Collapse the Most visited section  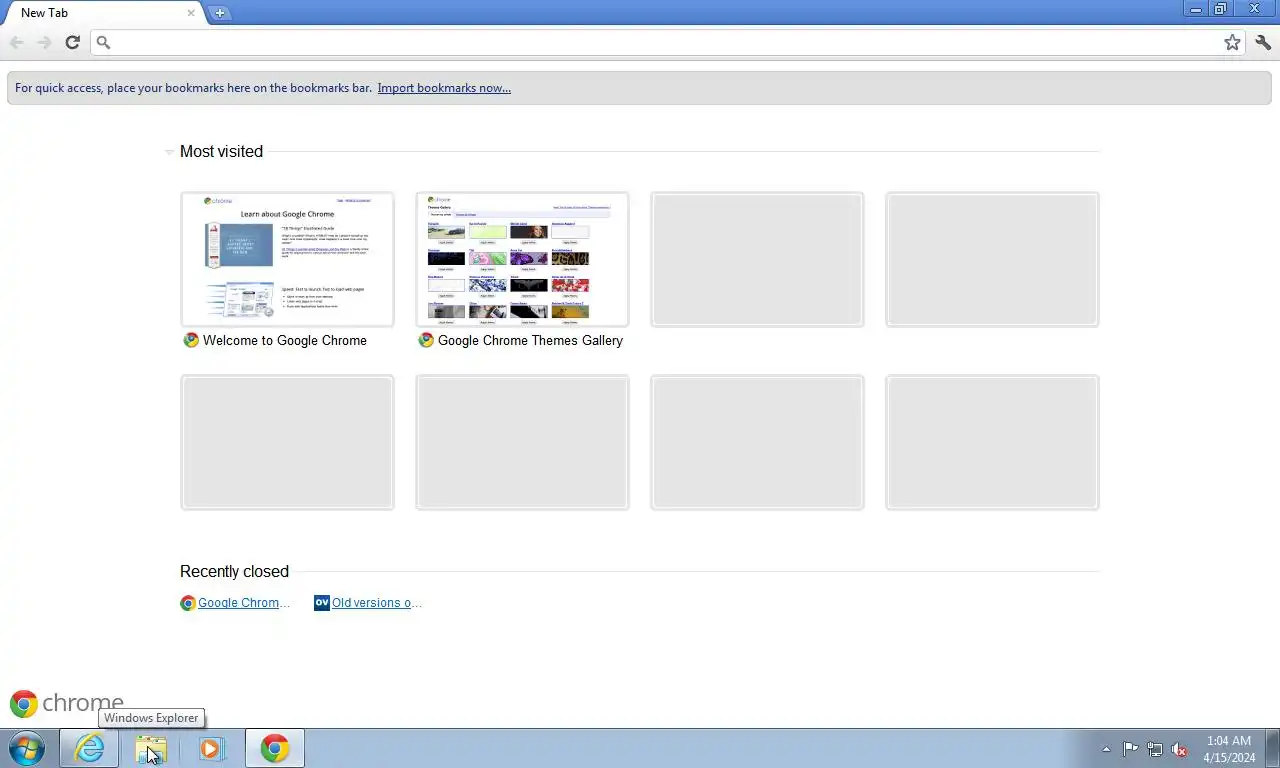(169, 152)
